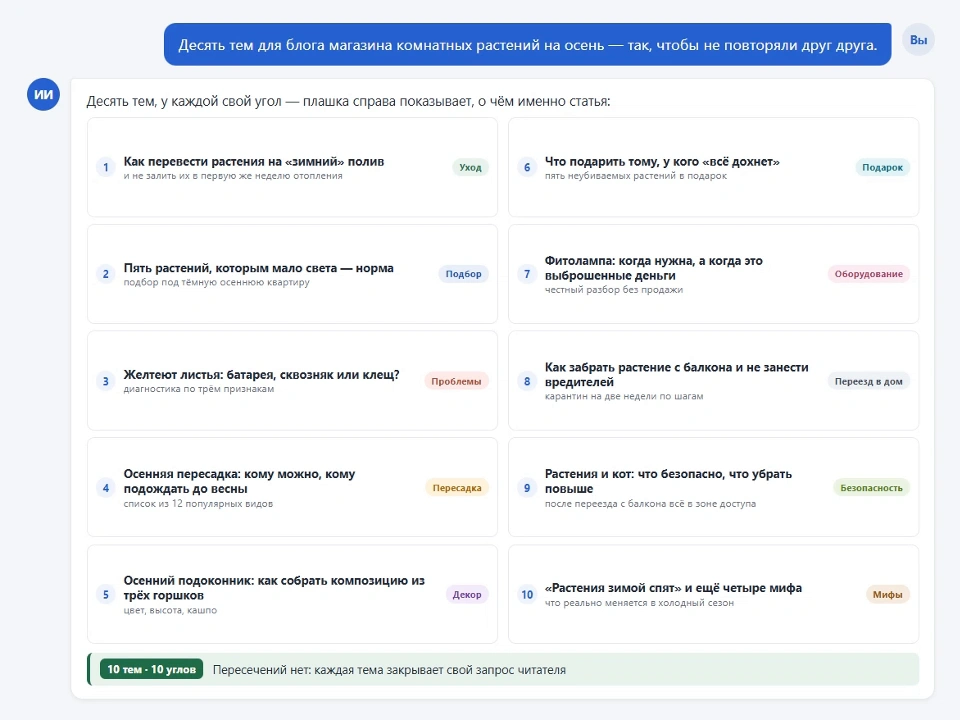Click number badge 3 on the yellowing leaves card
The height and width of the screenshot is (720, 960).
click(x=106, y=381)
